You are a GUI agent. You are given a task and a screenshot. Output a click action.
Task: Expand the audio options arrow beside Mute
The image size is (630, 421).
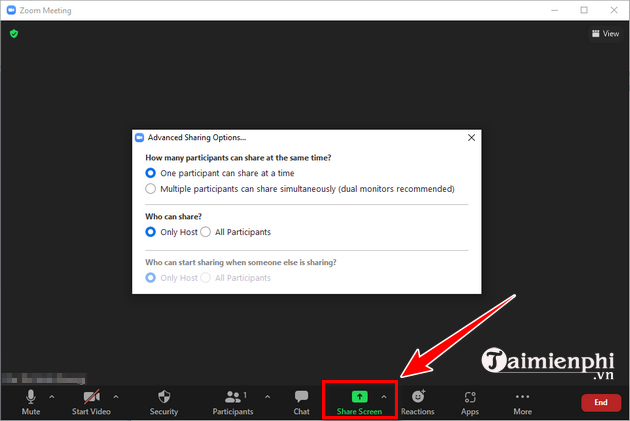52,397
